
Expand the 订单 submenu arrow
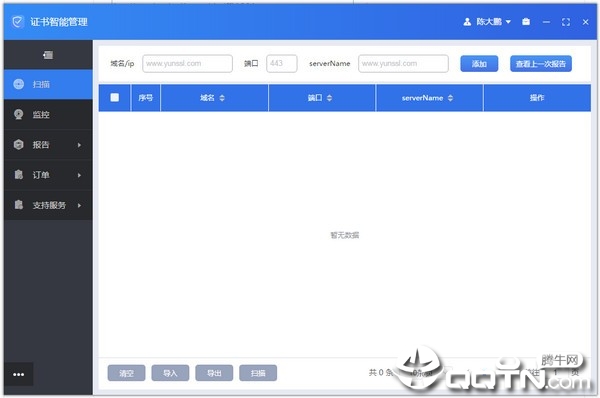(x=79, y=175)
